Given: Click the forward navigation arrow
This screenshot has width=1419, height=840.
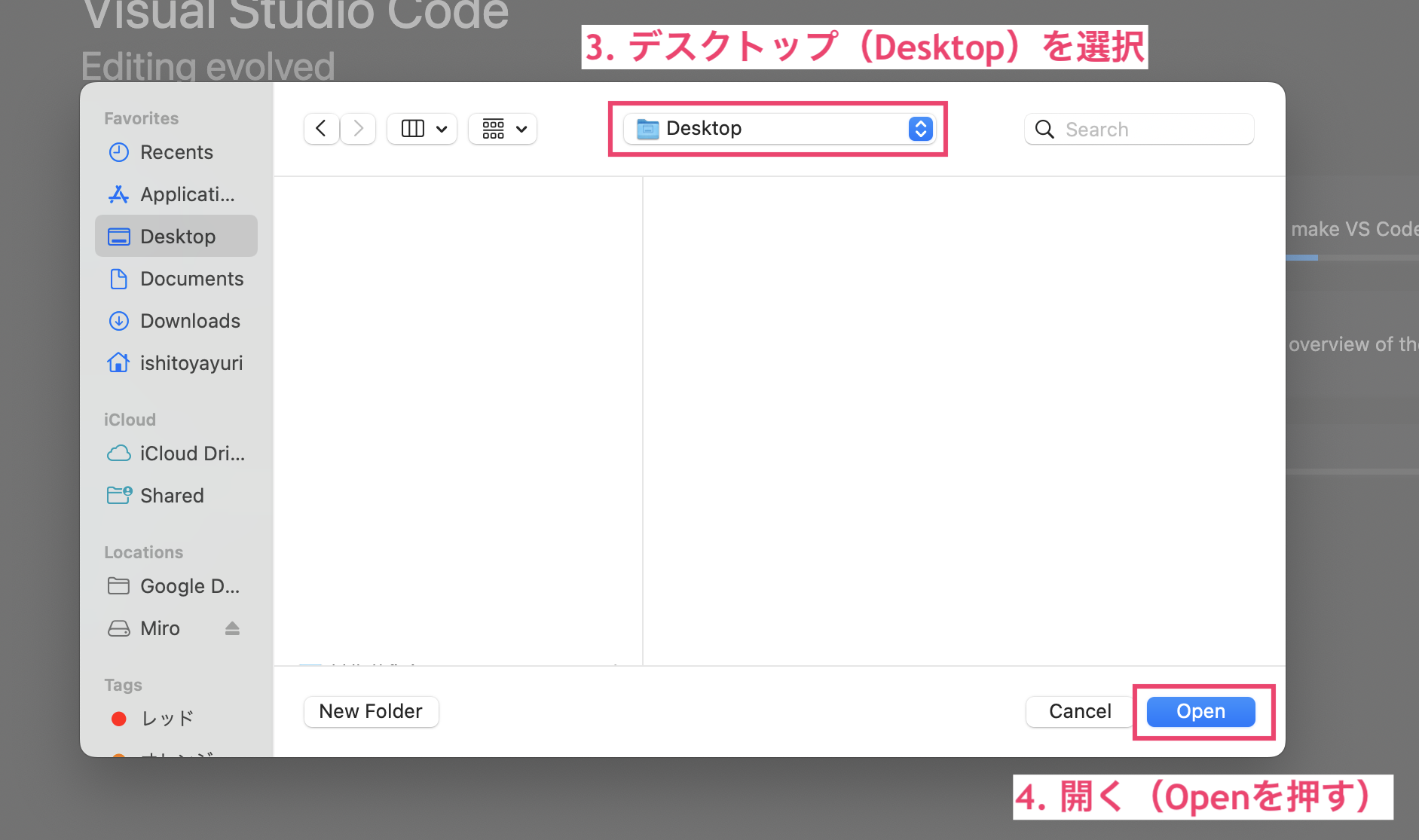Looking at the screenshot, I should click(x=359, y=129).
